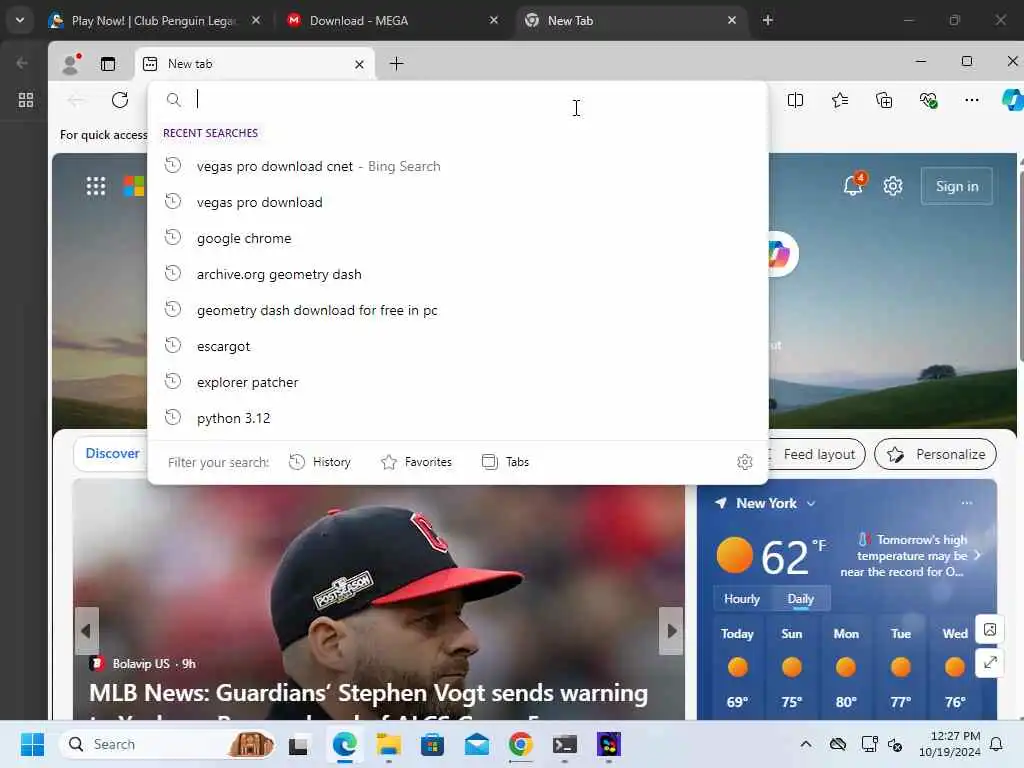Open Feed layout options
Image resolution: width=1024 pixels, height=768 pixels.
click(816, 454)
